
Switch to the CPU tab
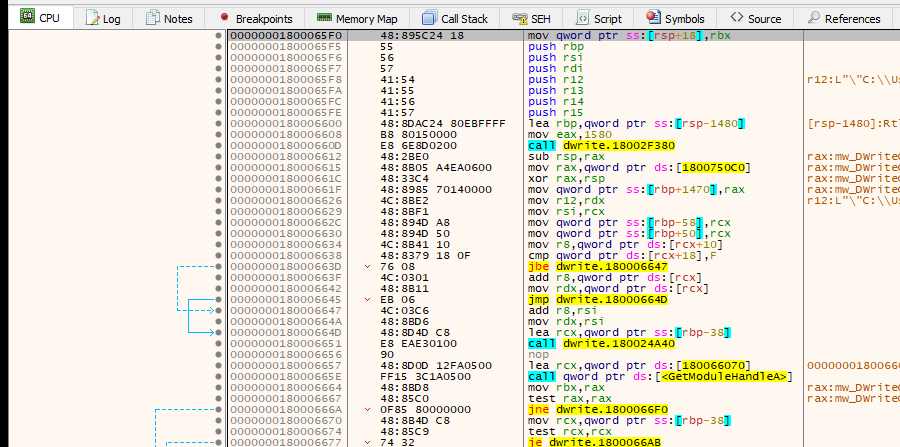click(39, 18)
